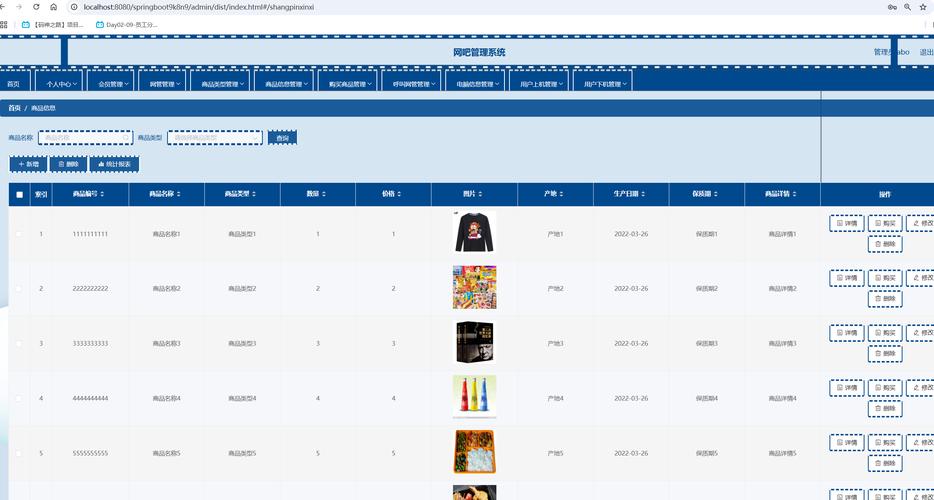Click the browser home icon

(x=54, y=7)
